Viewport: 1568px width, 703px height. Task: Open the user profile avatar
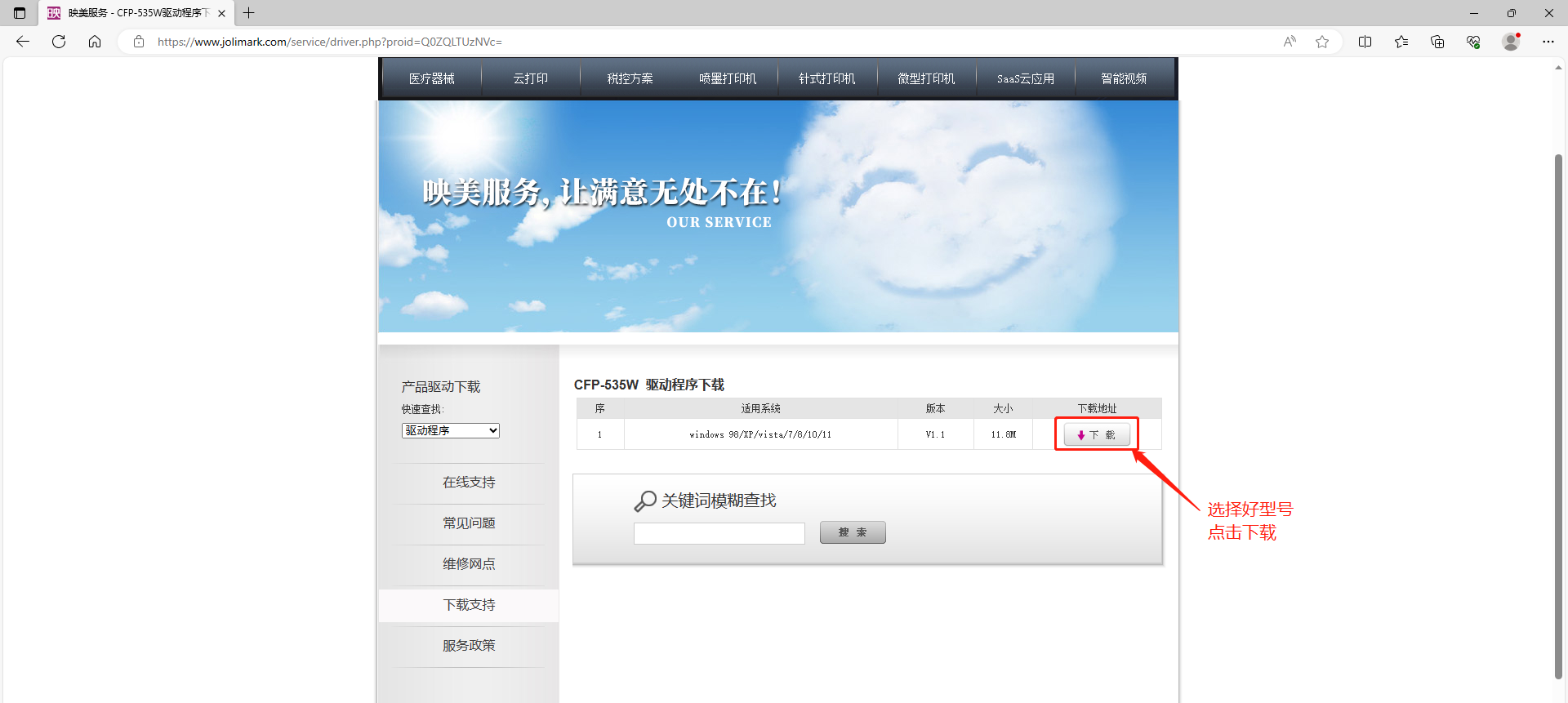pyautogui.click(x=1511, y=42)
